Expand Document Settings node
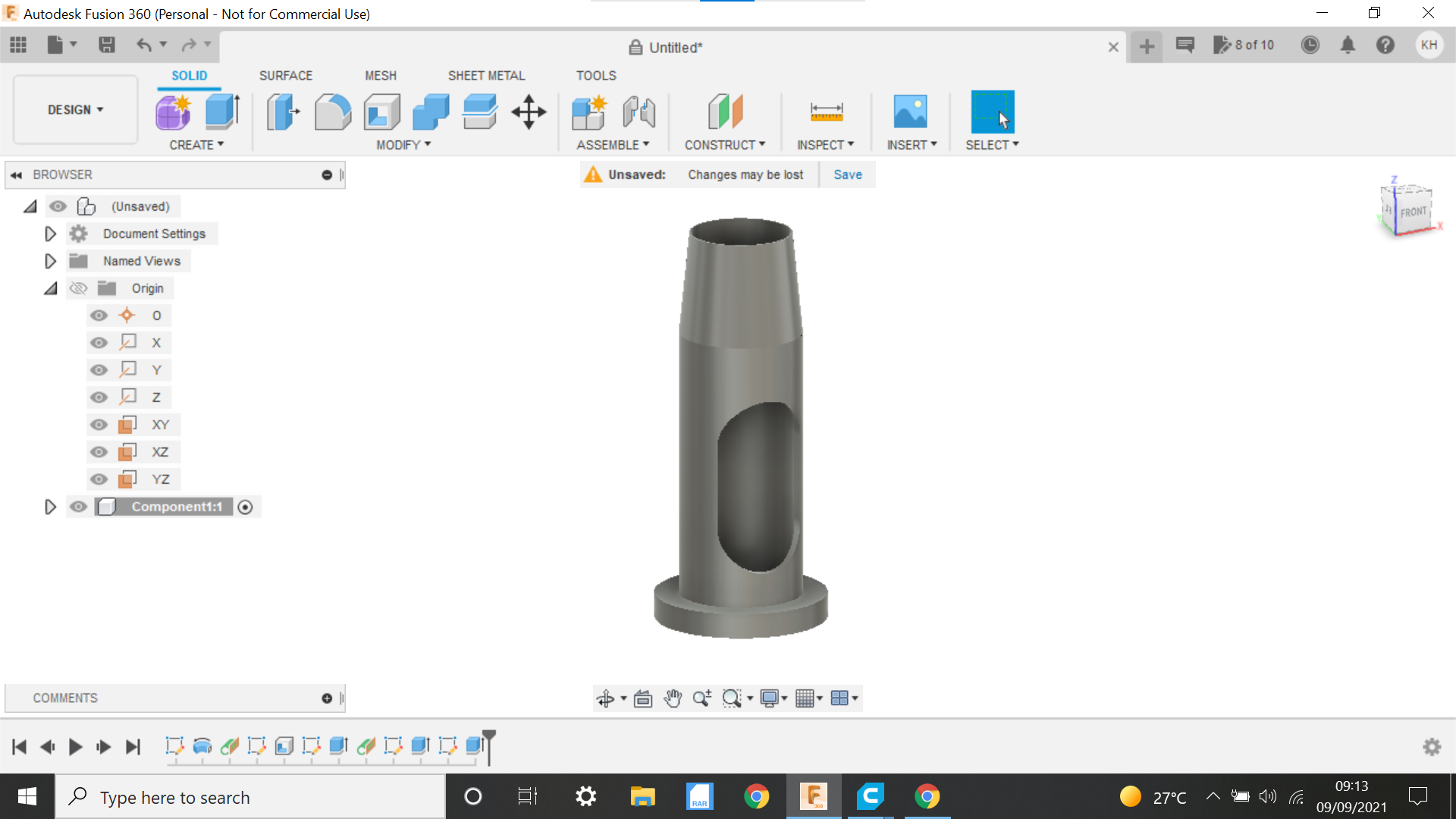1456x819 pixels. click(x=51, y=233)
